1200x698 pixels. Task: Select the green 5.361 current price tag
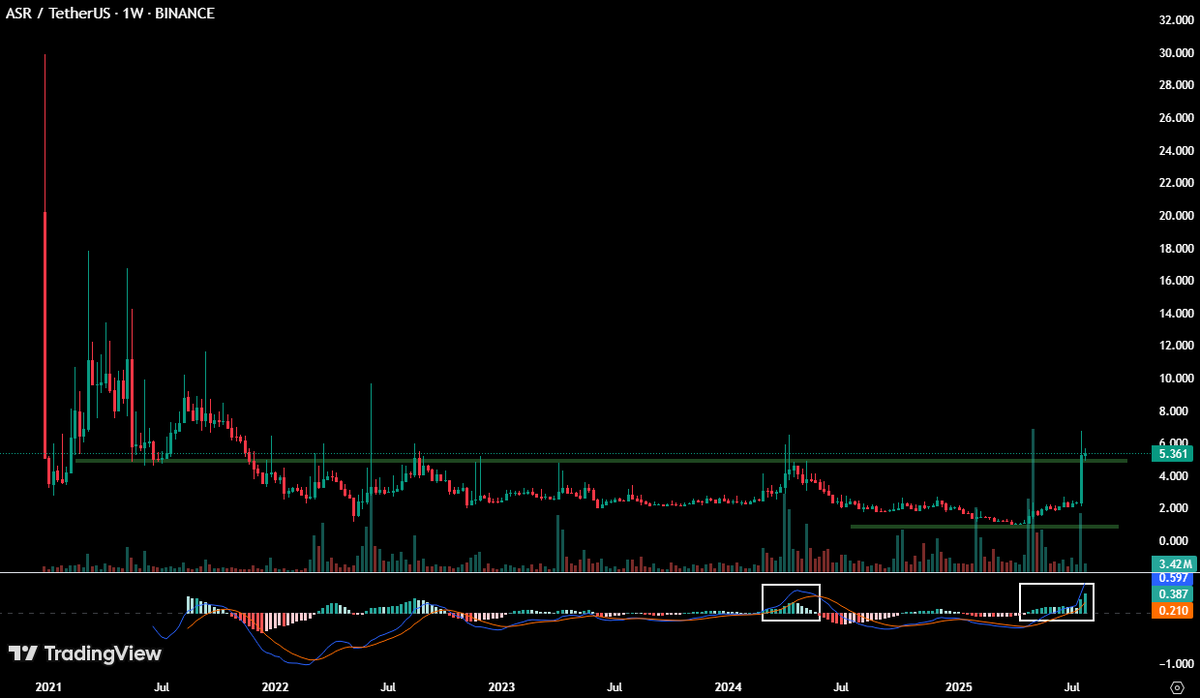pos(1170,453)
